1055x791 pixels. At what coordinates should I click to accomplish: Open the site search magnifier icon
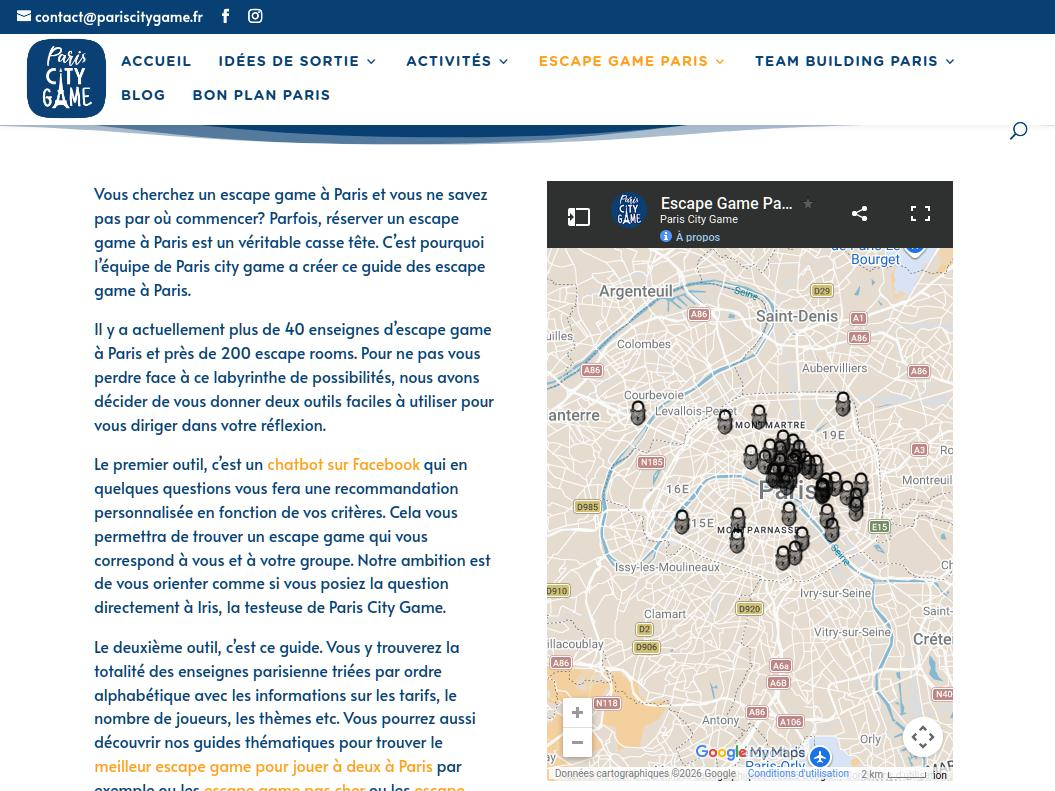[x=1018, y=131]
